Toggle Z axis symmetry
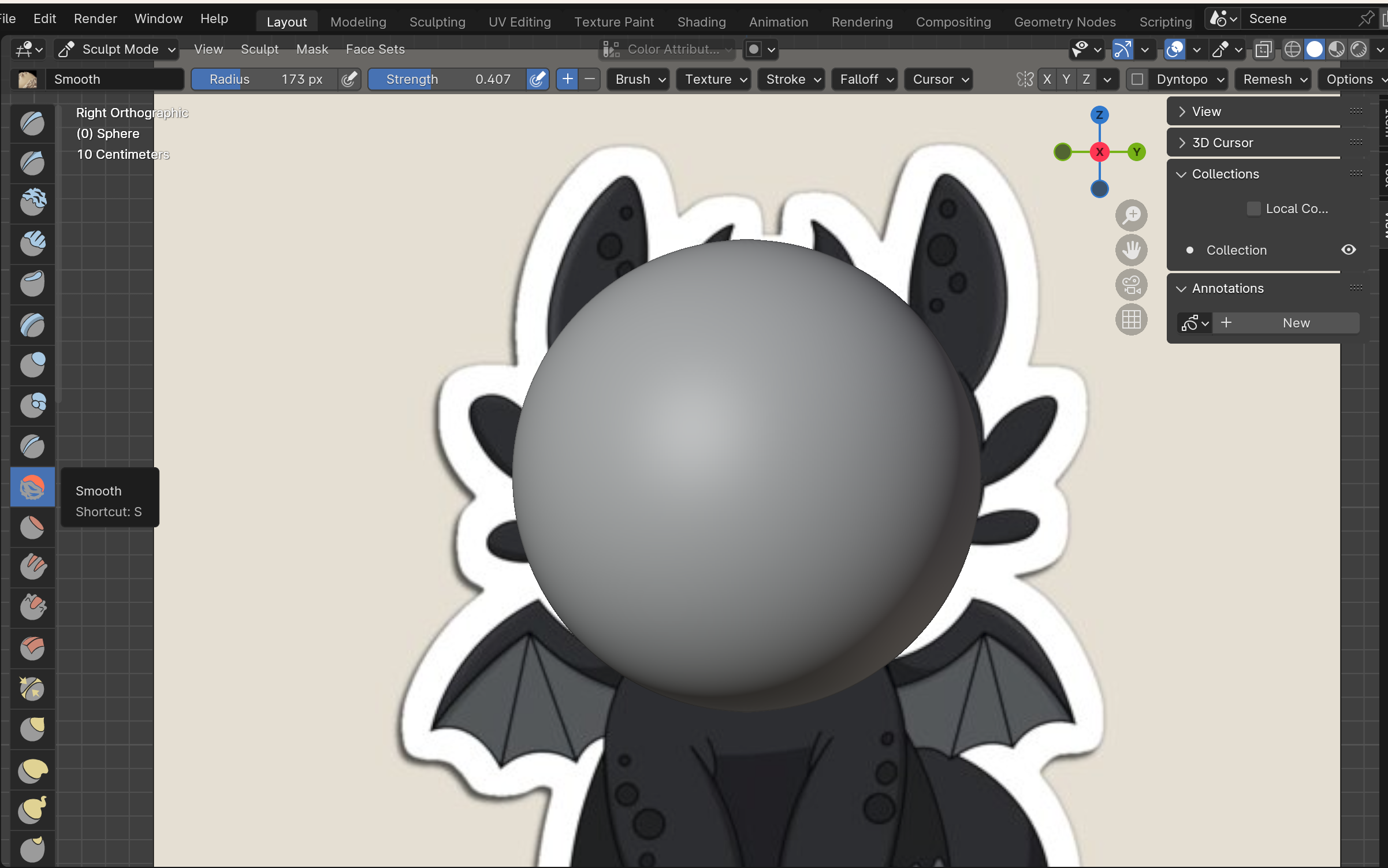The image size is (1388, 868). point(1086,79)
